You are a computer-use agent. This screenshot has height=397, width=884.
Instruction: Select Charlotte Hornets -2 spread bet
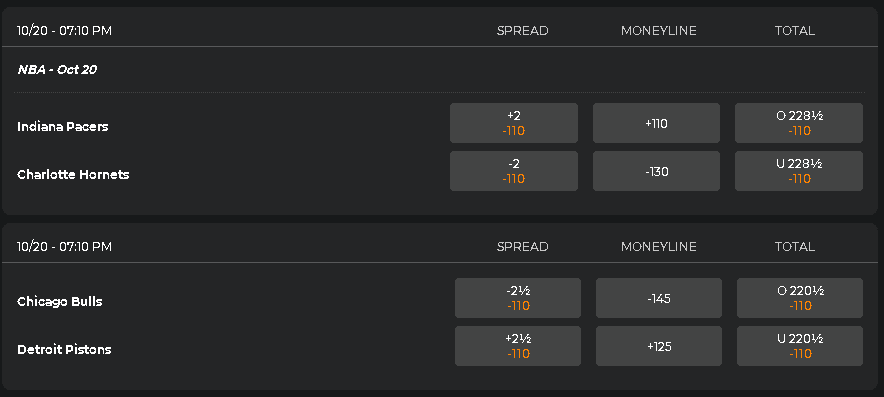tap(514, 171)
